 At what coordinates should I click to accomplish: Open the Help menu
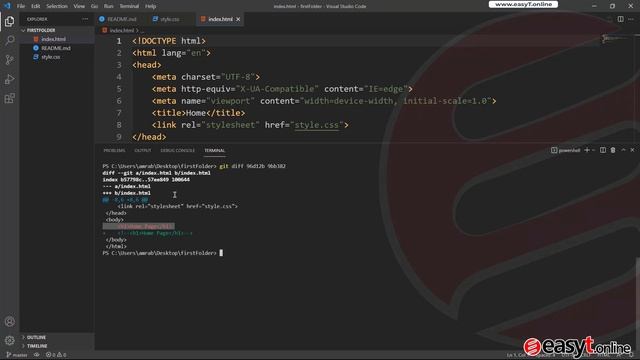click(x=151, y=6)
